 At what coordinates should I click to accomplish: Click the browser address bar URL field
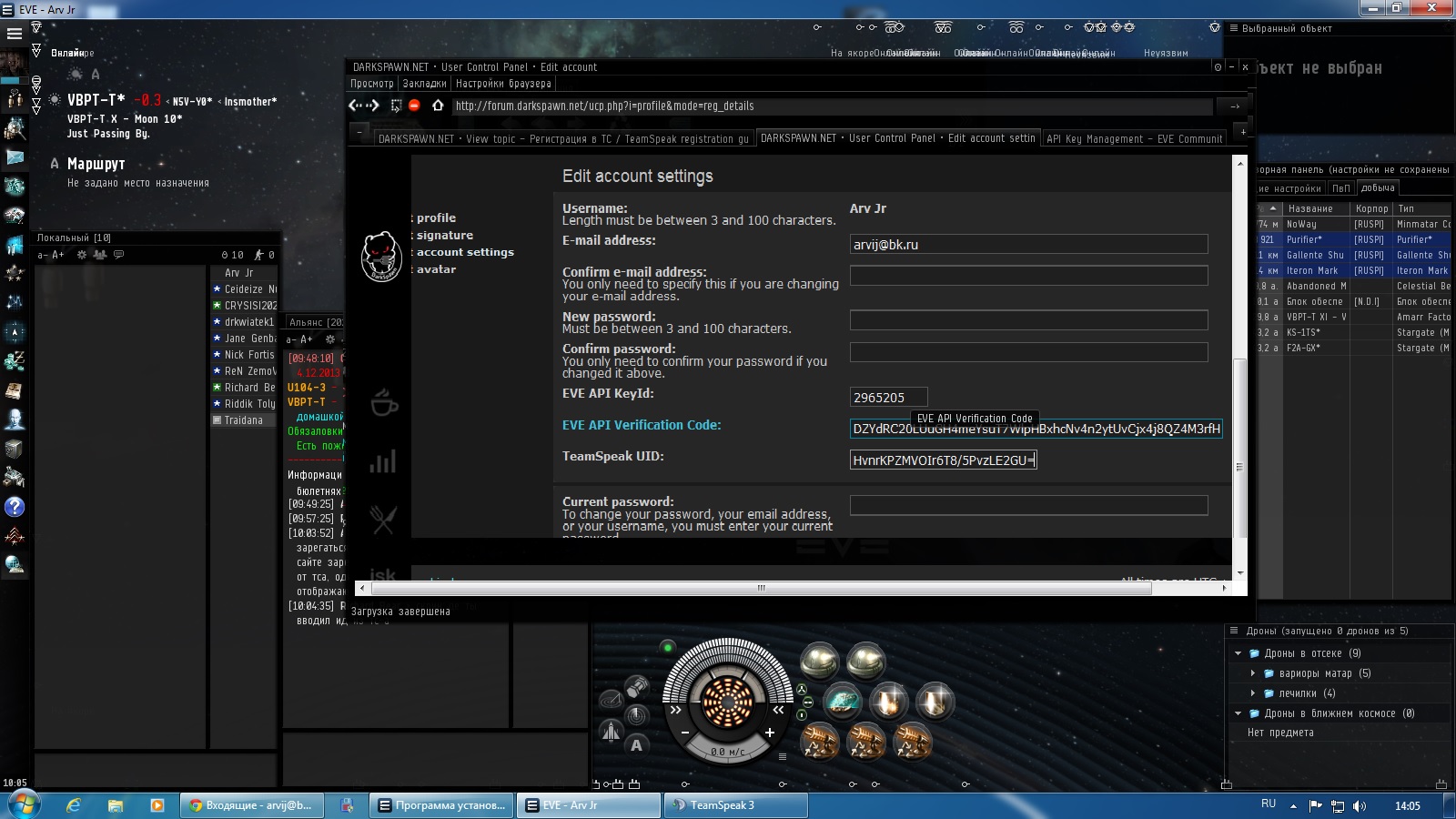click(x=832, y=106)
